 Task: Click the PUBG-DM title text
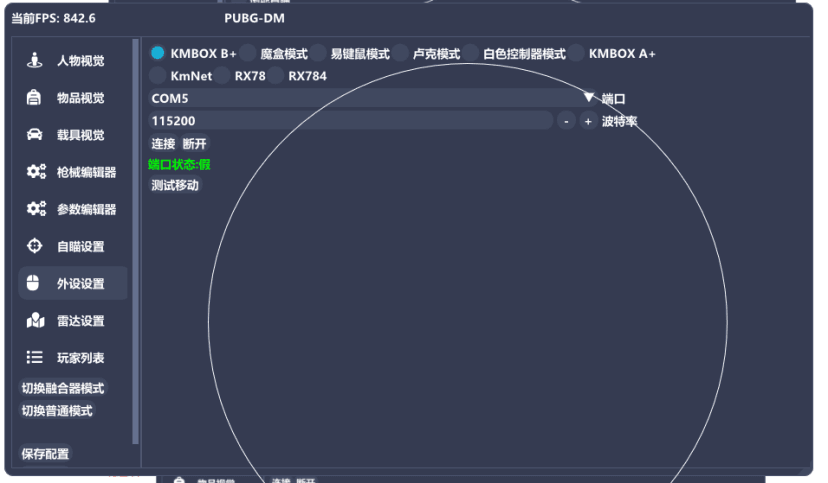coord(255,18)
